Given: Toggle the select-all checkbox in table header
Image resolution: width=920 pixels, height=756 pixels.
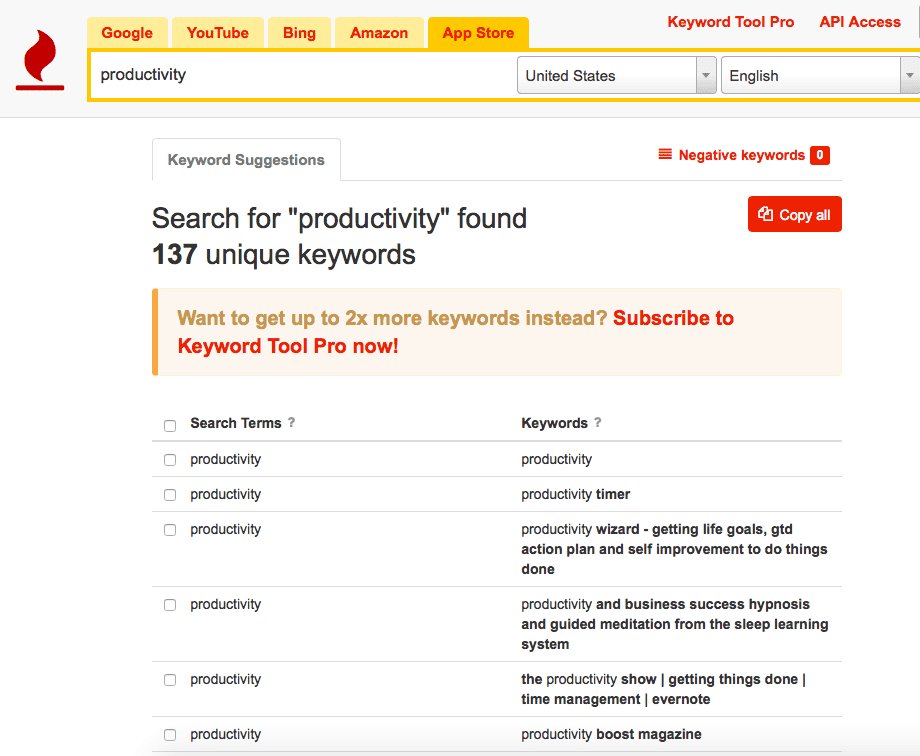Looking at the screenshot, I should click(x=170, y=425).
